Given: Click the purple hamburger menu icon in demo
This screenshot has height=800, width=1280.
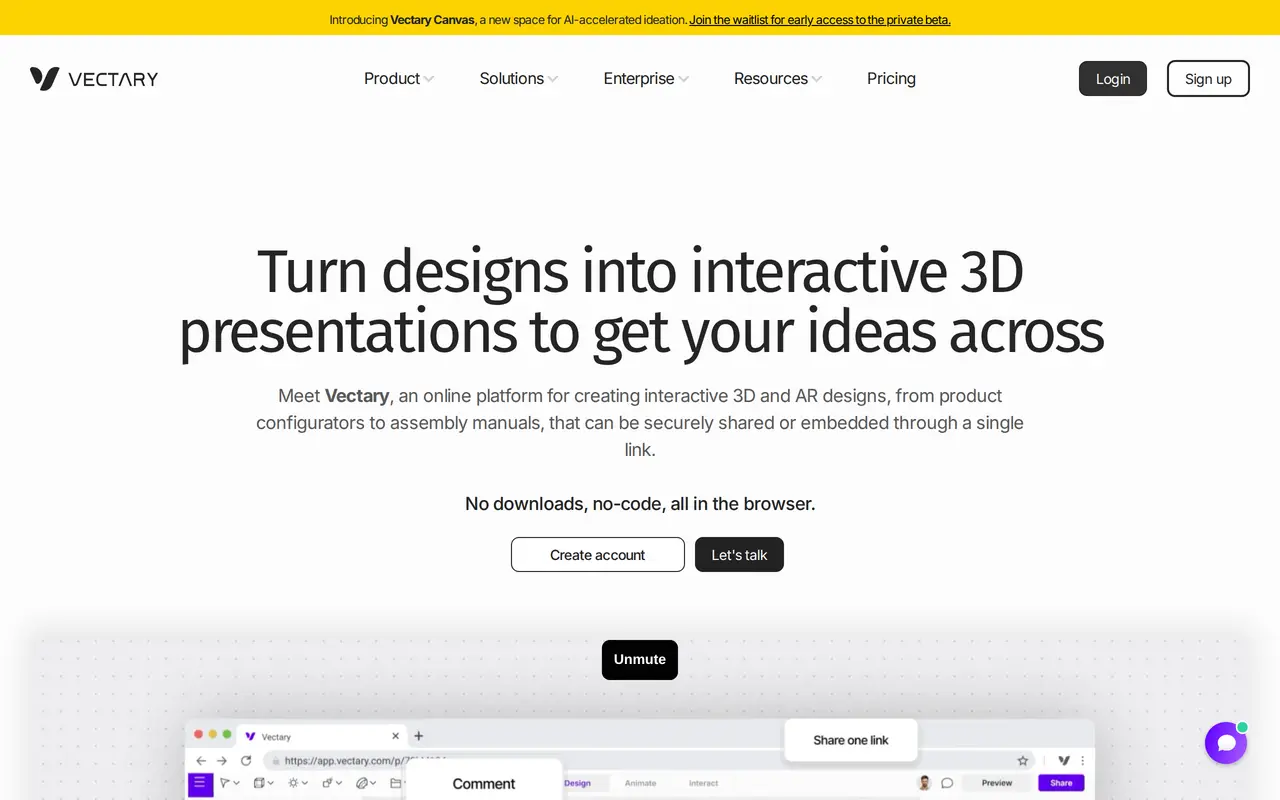Looking at the screenshot, I should click(200, 784).
